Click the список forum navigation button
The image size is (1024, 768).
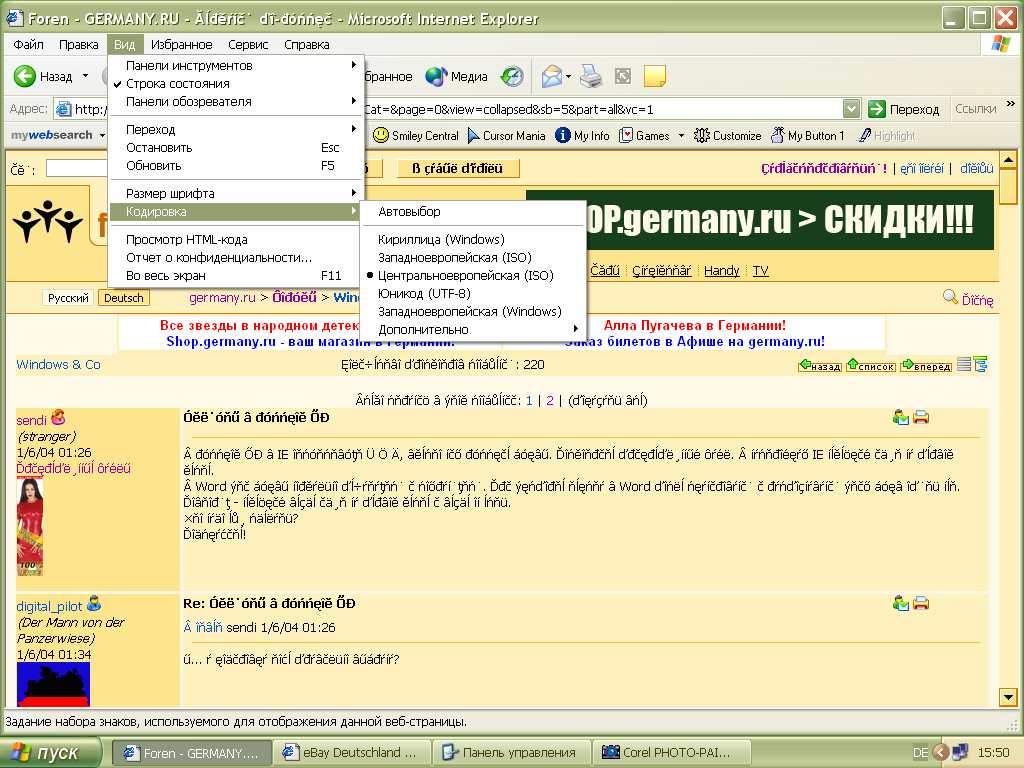coord(871,365)
